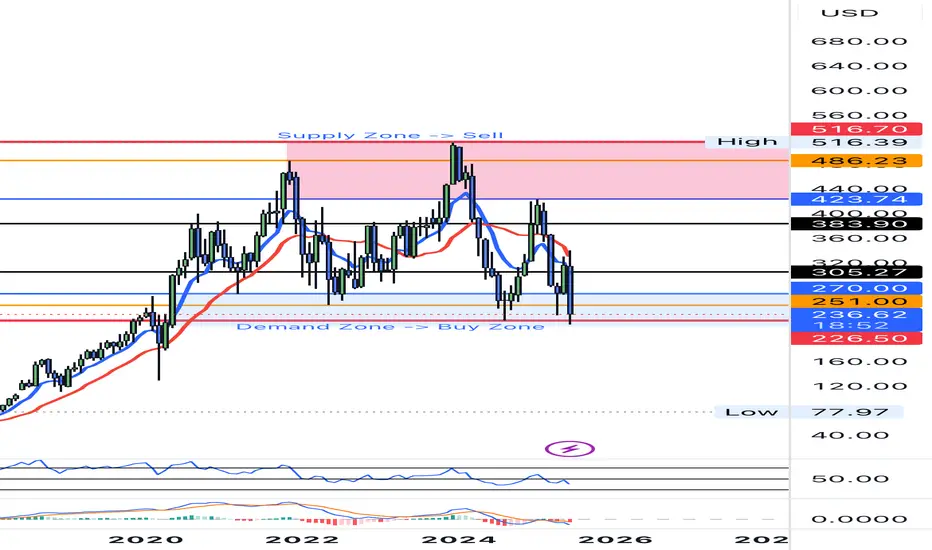Select the 'Supply Zone -> Sell' text annotation

point(391,136)
